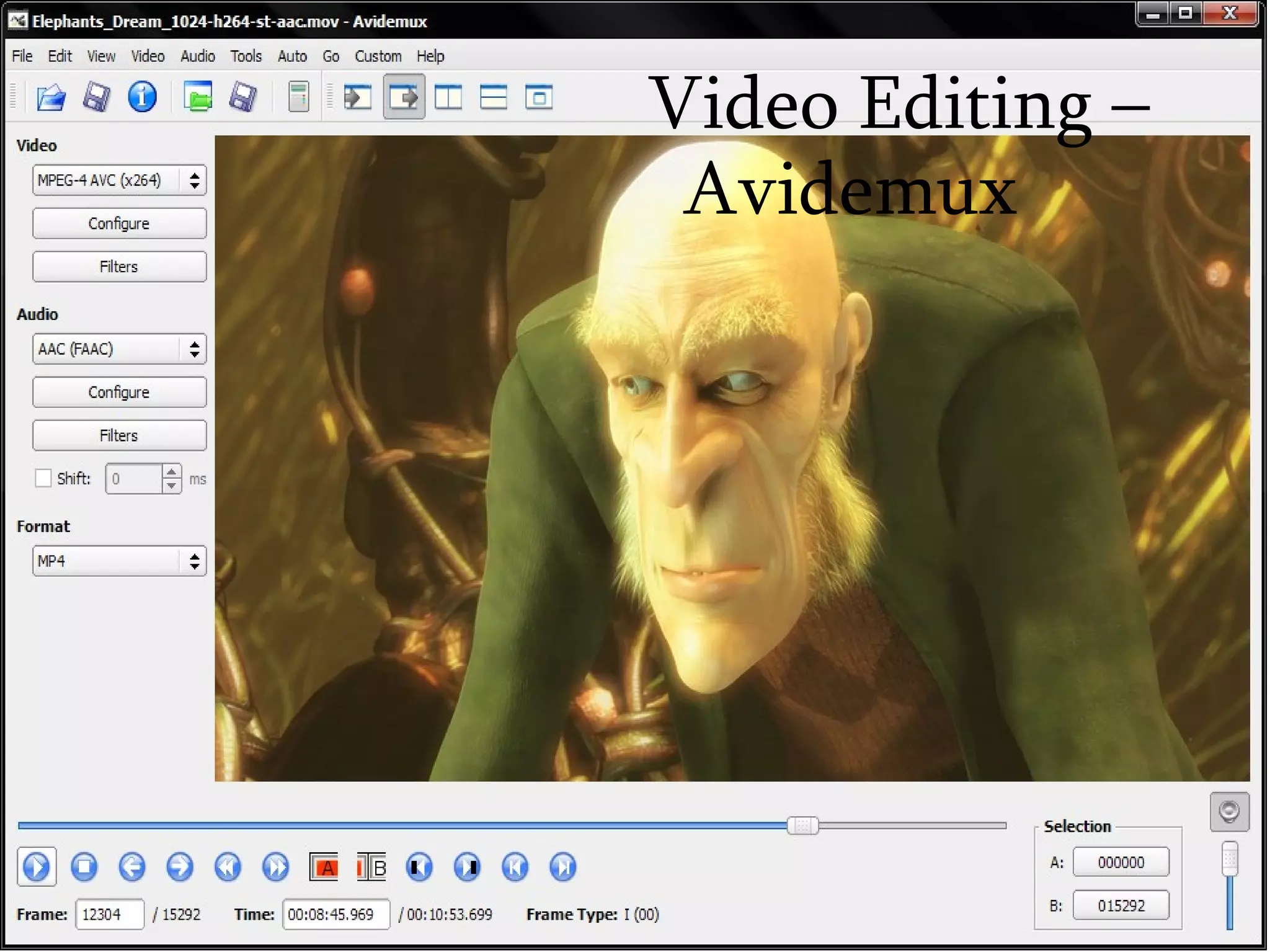
Task: Click the rewind previous keyframe button
Action: 228,866
